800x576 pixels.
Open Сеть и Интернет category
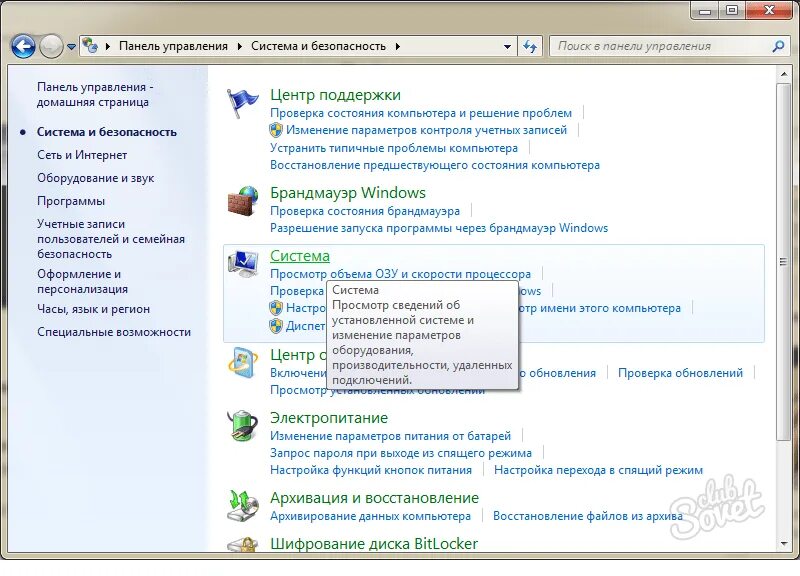[x=82, y=155]
